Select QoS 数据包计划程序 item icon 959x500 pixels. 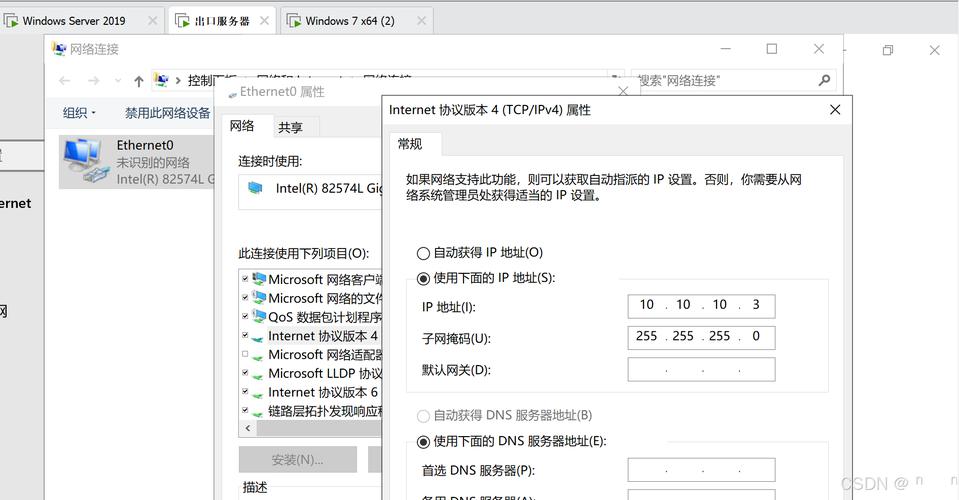click(x=259, y=316)
